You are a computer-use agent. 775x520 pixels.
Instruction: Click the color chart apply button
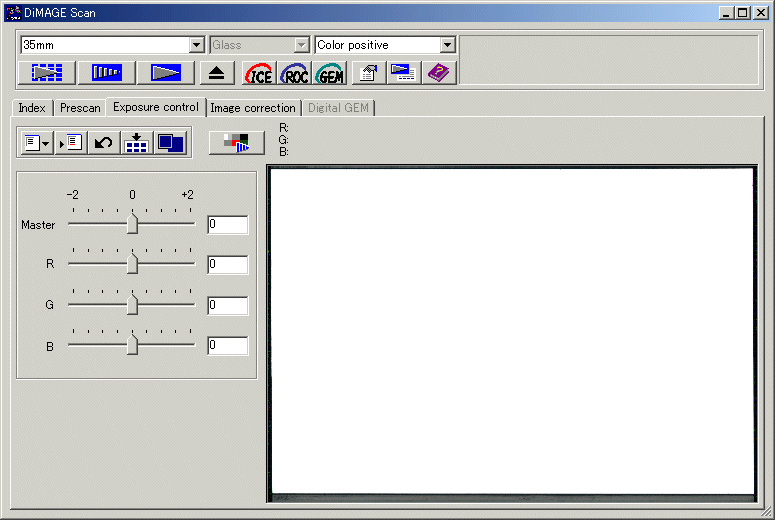pos(236,143)
